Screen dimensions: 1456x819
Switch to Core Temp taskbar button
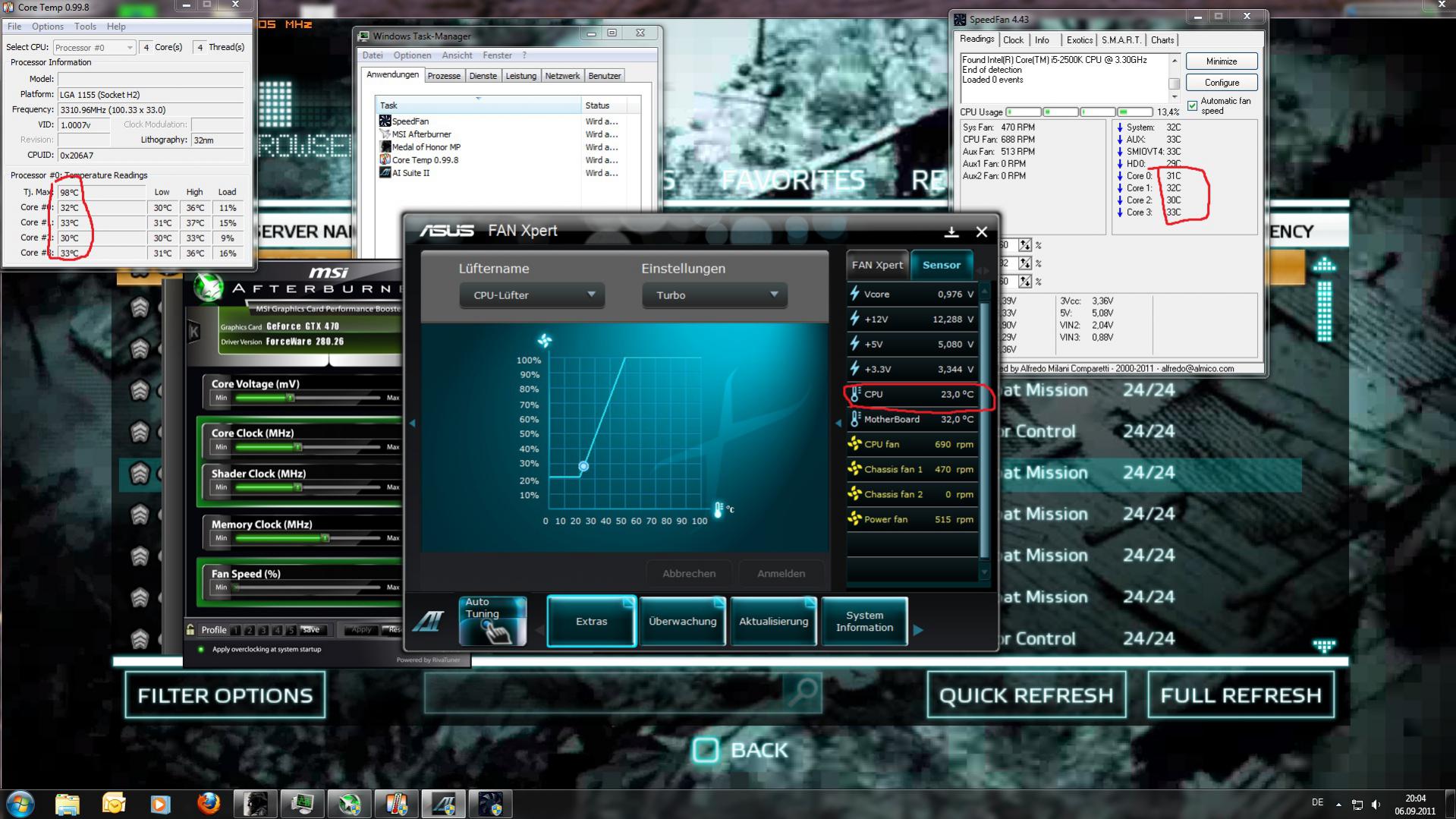click(x=397, y=803)
